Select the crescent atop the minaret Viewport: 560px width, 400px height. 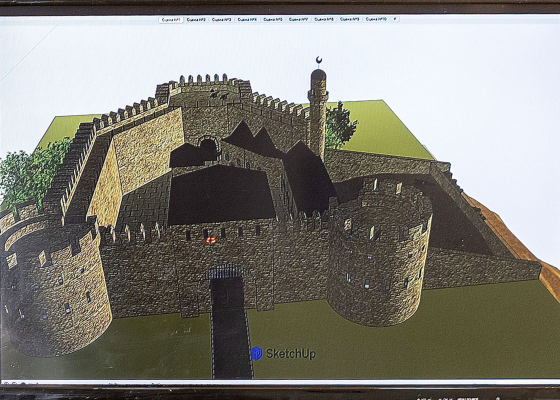(x=319, y=60)
